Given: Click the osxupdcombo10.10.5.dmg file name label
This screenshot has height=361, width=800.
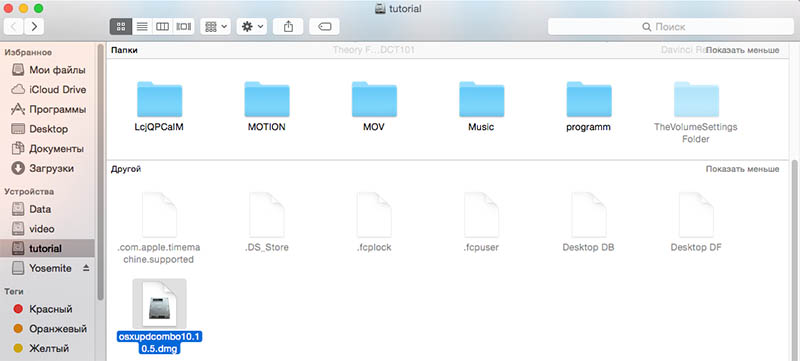Looking at the screenshot, I should click(x=160, y=344).
